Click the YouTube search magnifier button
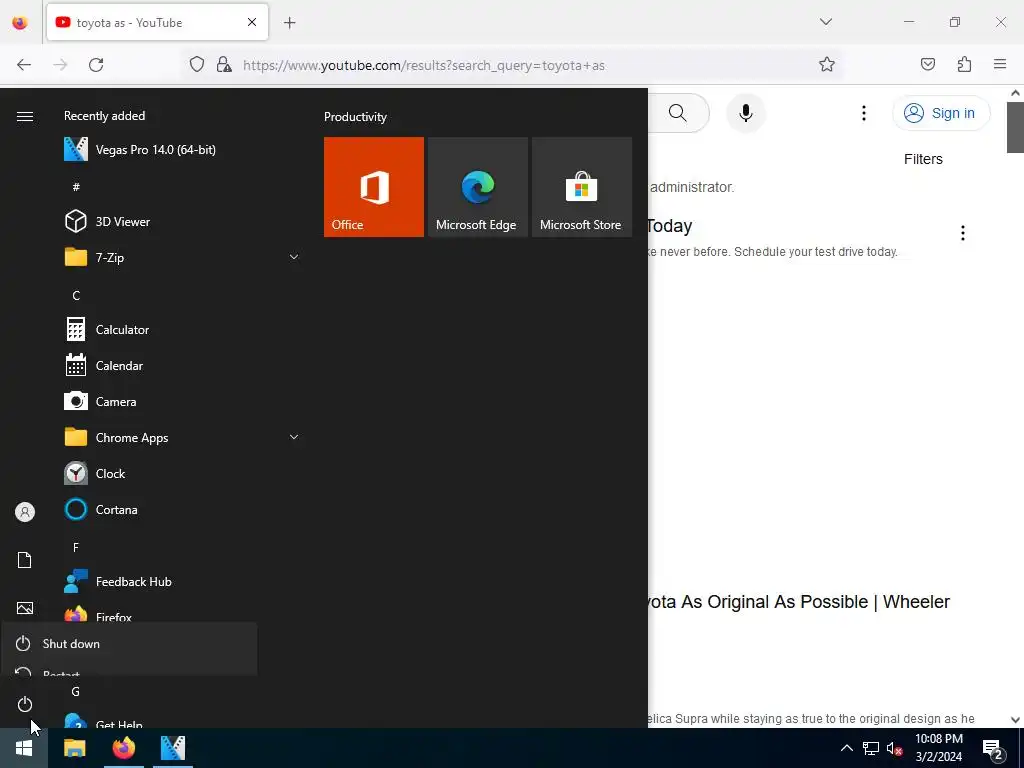This screenshot has width=1024, height=768. (678, 113)
